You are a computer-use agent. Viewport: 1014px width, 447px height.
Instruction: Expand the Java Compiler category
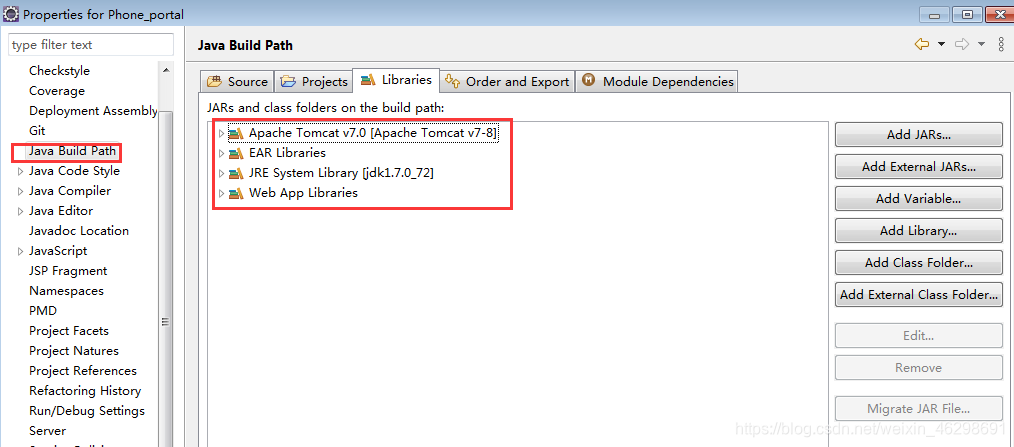(21, 191)
